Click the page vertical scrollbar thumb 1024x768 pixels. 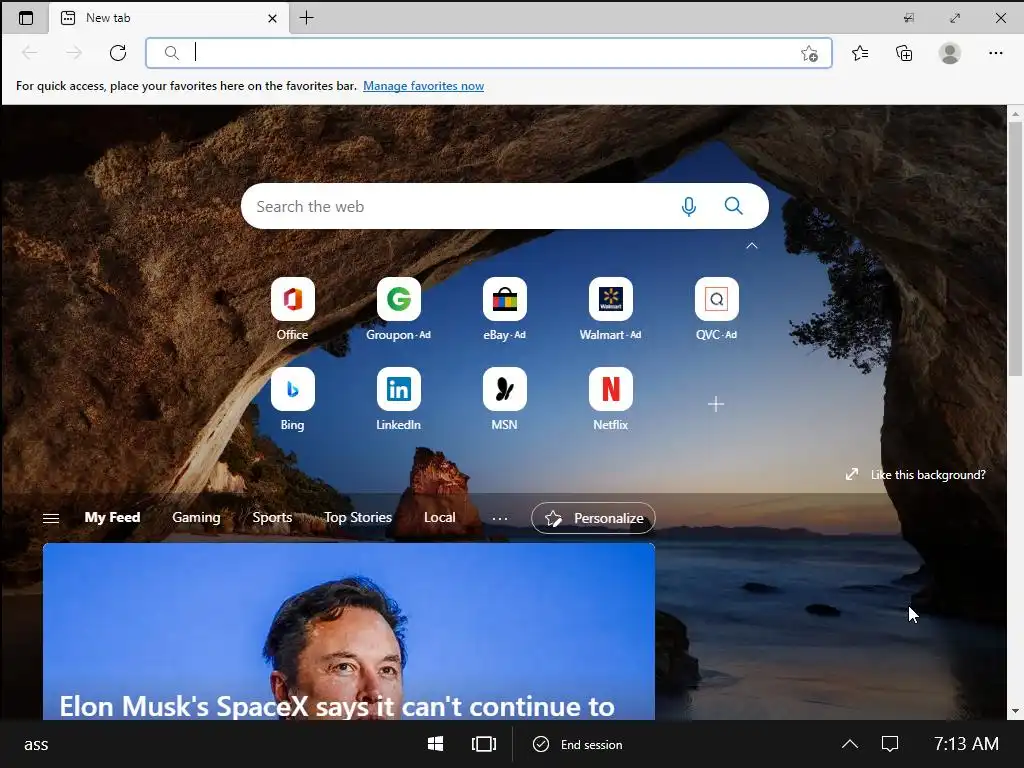pos(1014,249)
